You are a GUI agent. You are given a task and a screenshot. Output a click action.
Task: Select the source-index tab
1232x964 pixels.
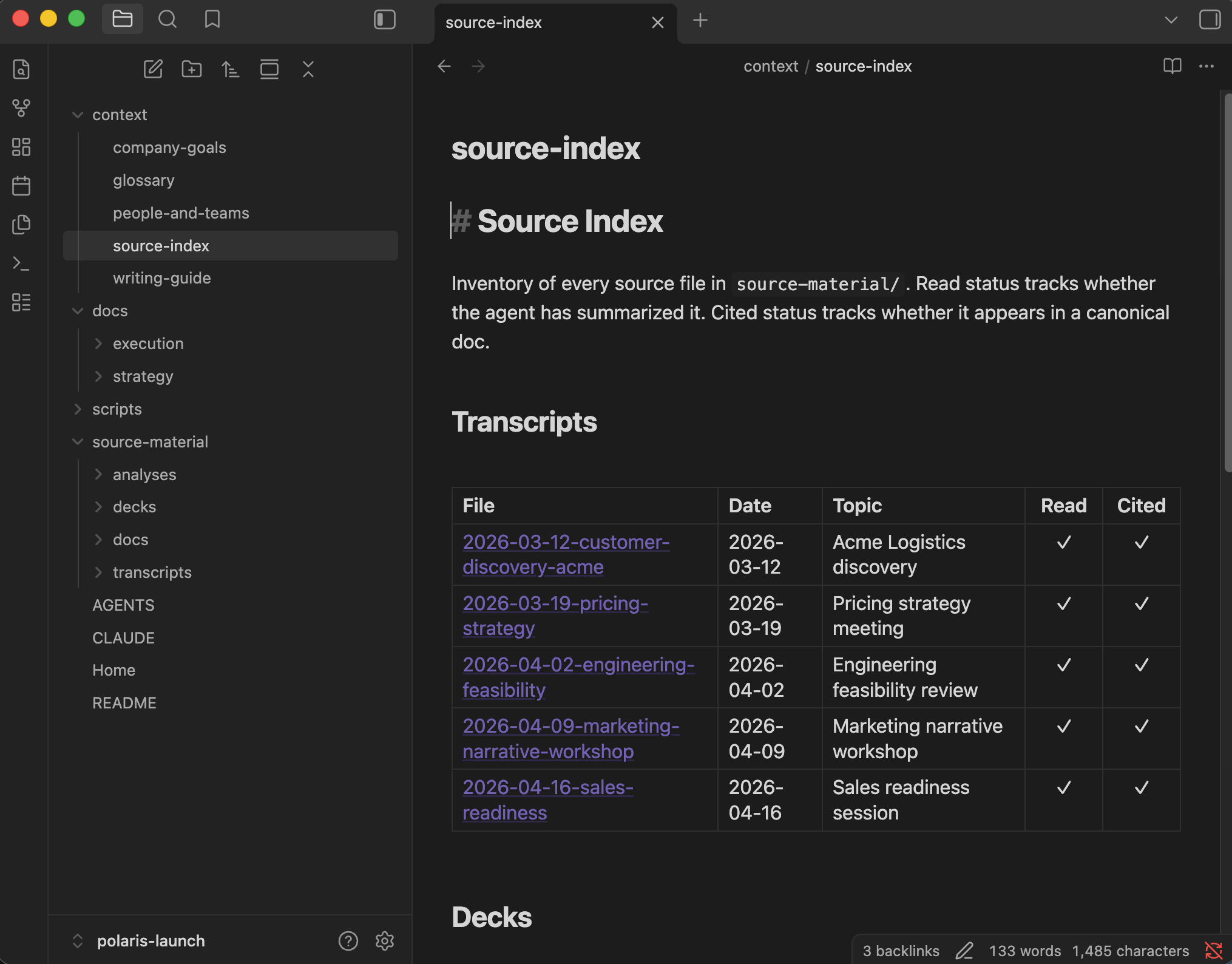coord(556,23)
